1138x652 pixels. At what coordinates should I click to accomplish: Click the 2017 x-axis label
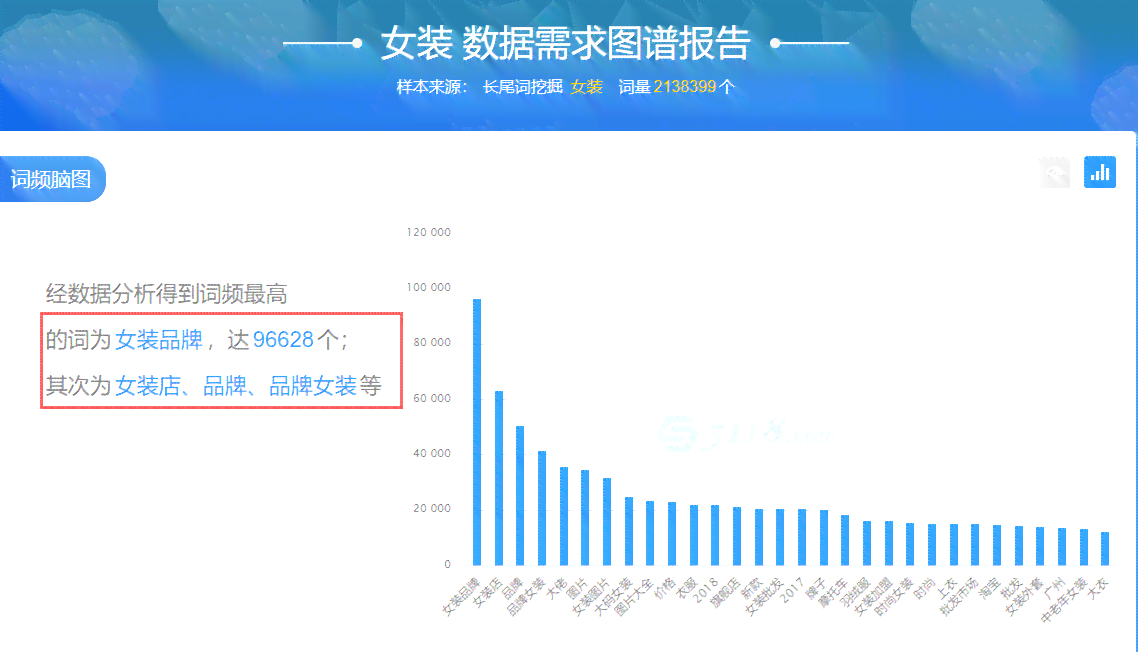click(x=792, y=589)
